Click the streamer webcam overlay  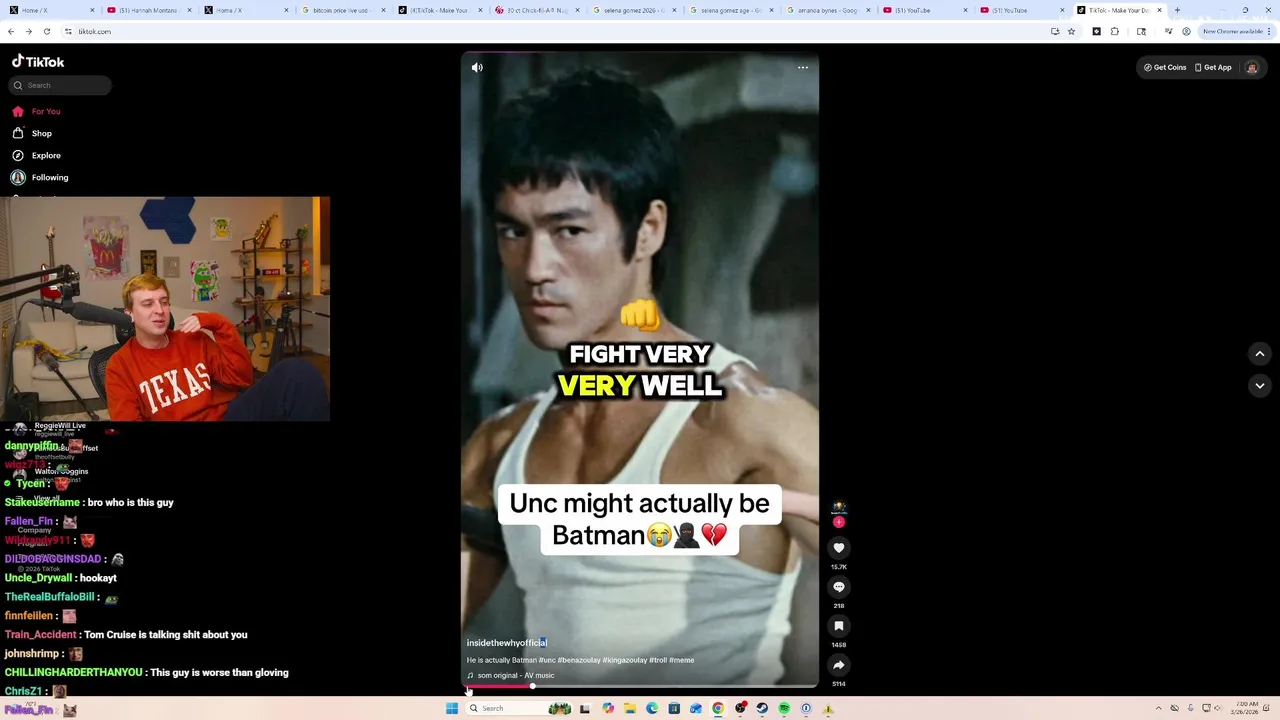click(x=165, y=308)
